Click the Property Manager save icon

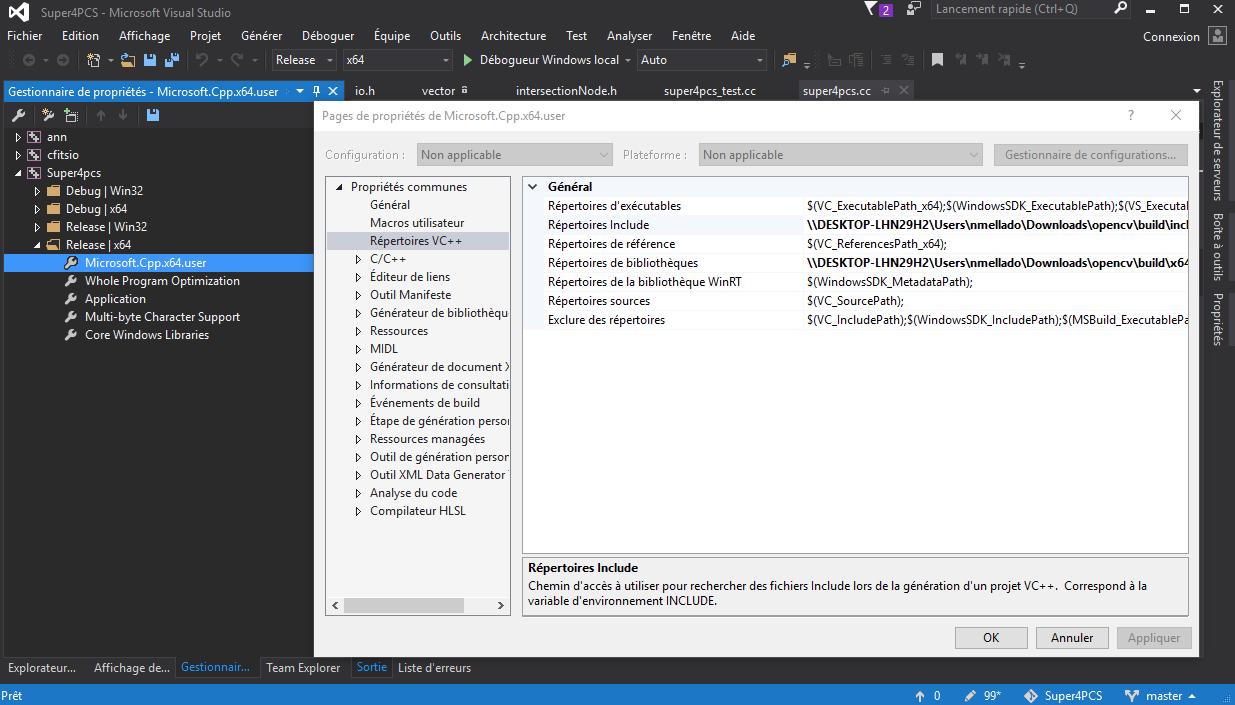coord(153,115)
